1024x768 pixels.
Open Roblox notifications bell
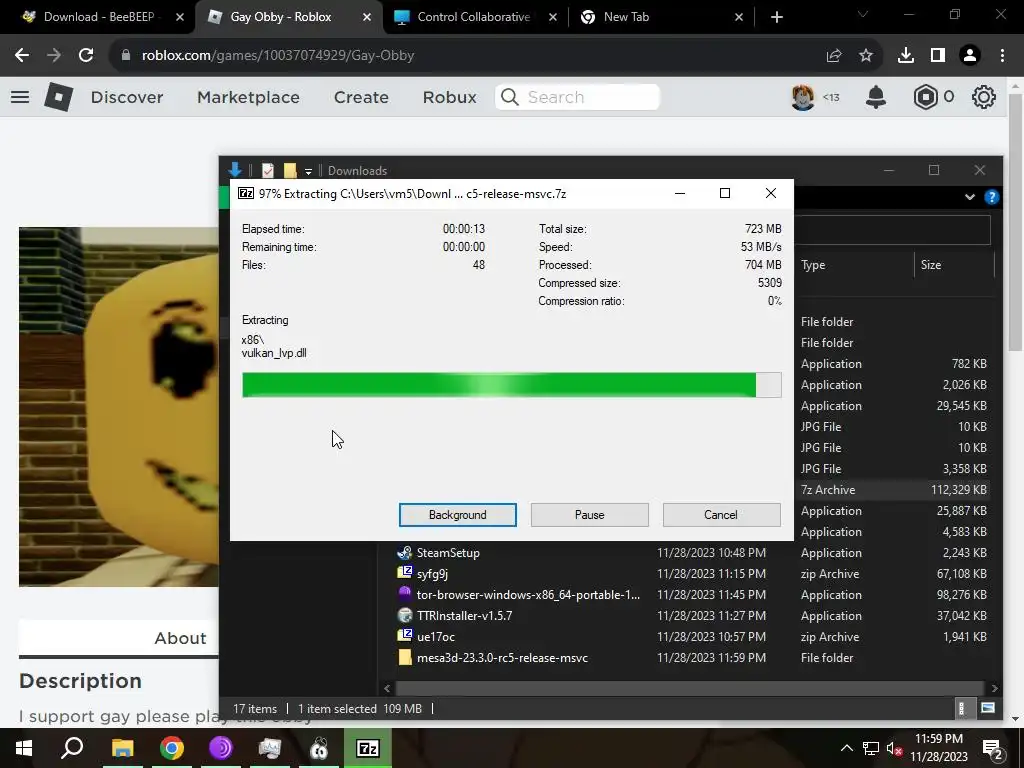[x=876, y=97]
